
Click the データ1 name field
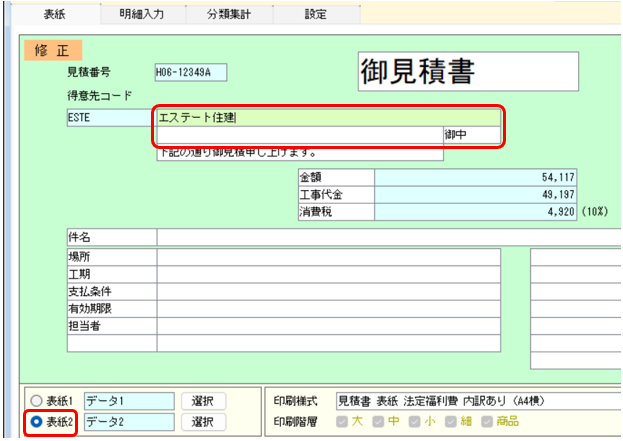(129, 401)
